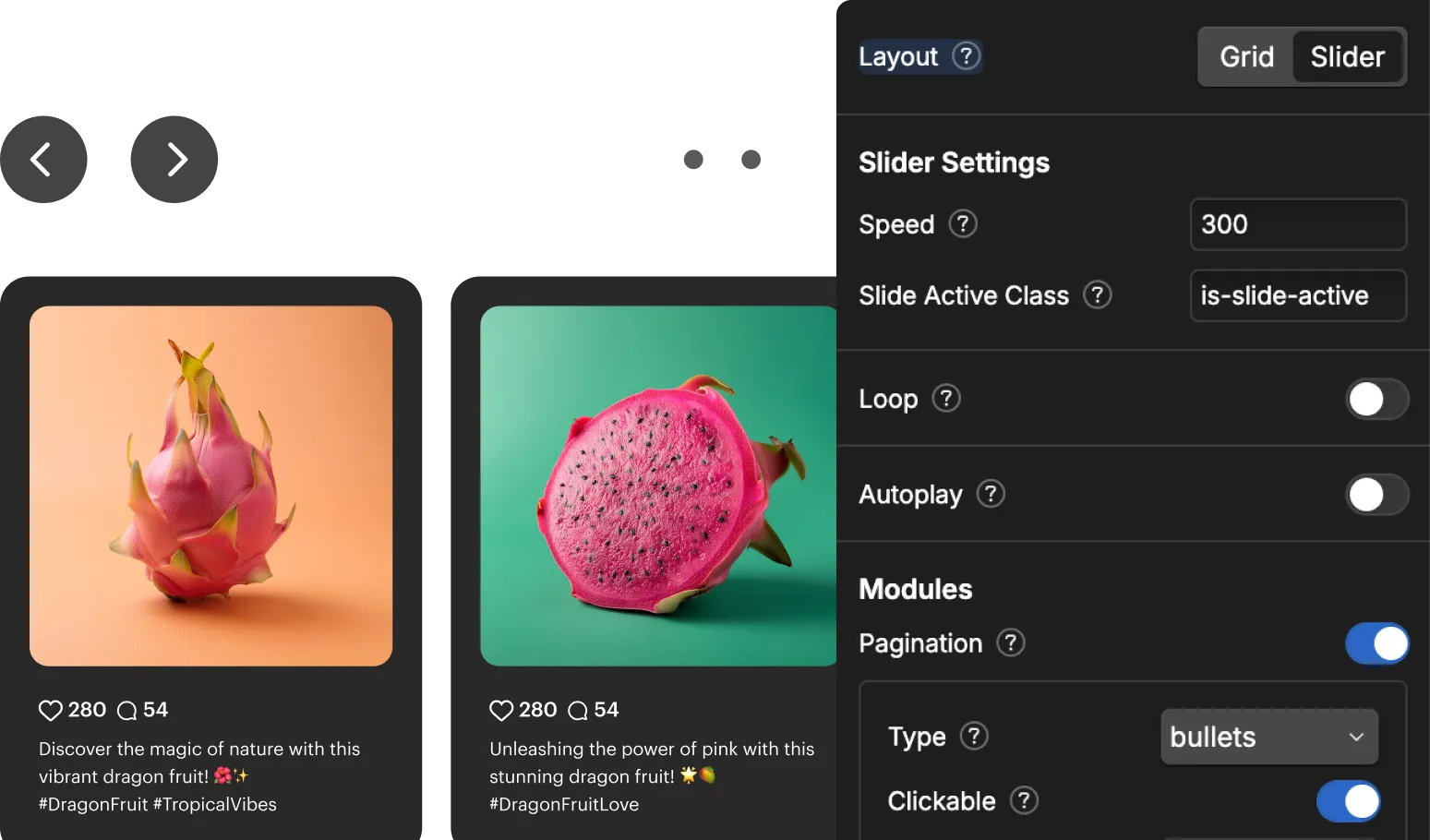The image size is (1430, 840).
Task: Open the pagination Type bullets dropdown
Action: pyautogui.click(x=1269, y=737)
